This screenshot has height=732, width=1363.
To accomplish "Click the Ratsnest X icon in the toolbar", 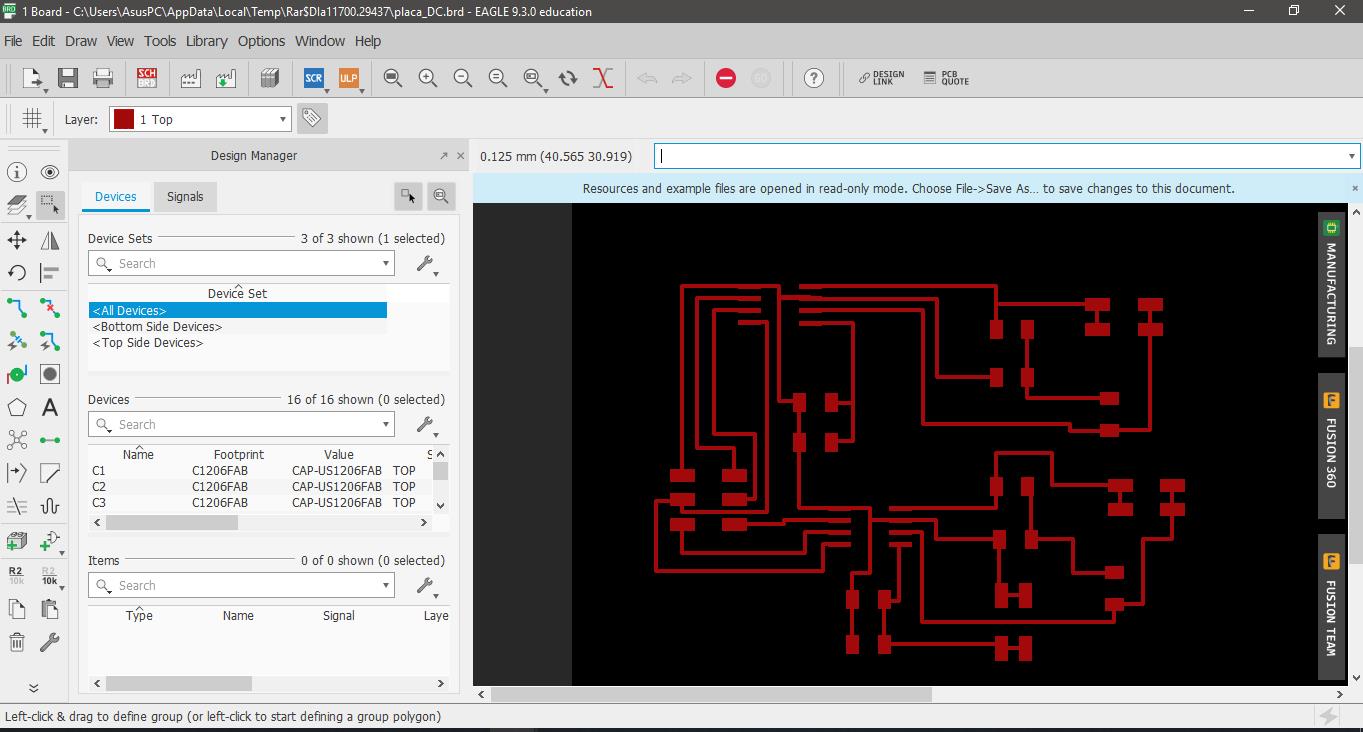I will point(602,78).
